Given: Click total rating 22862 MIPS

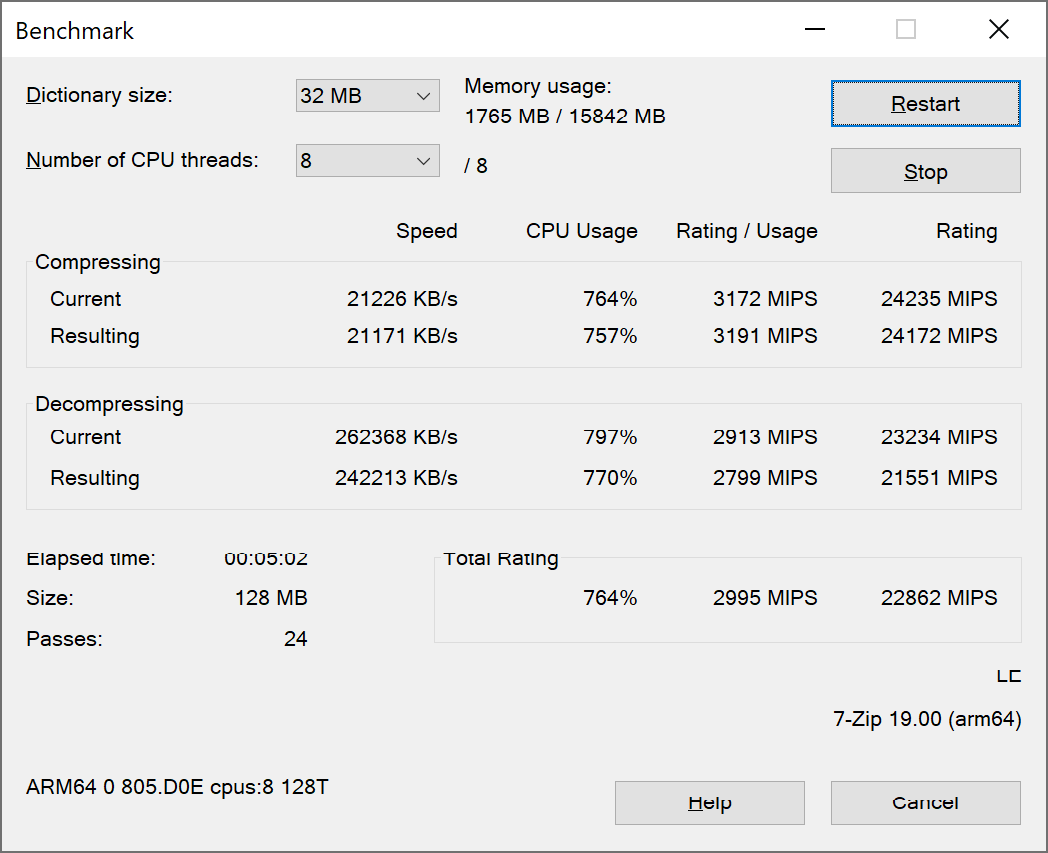Looking at the screenshot, I should 938,598.
